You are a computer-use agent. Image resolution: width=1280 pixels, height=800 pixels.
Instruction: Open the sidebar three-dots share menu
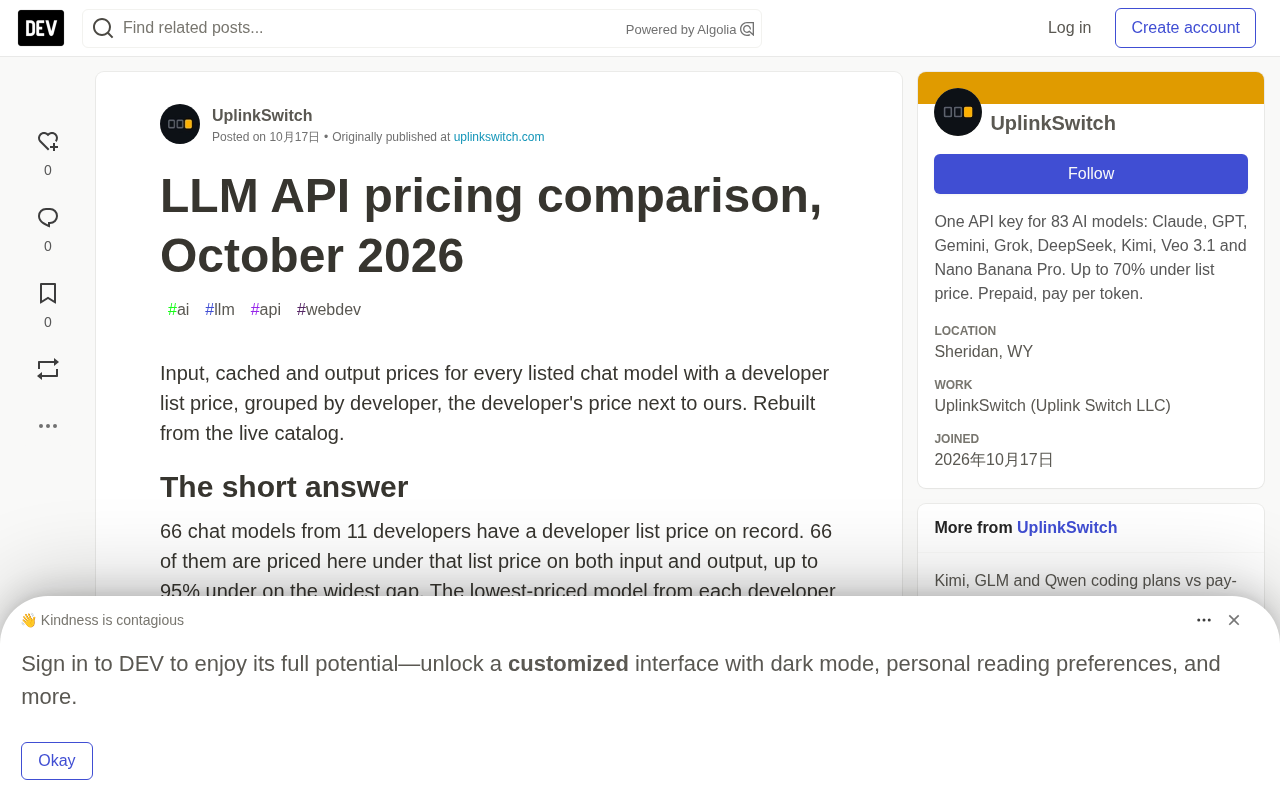(48, 426)
